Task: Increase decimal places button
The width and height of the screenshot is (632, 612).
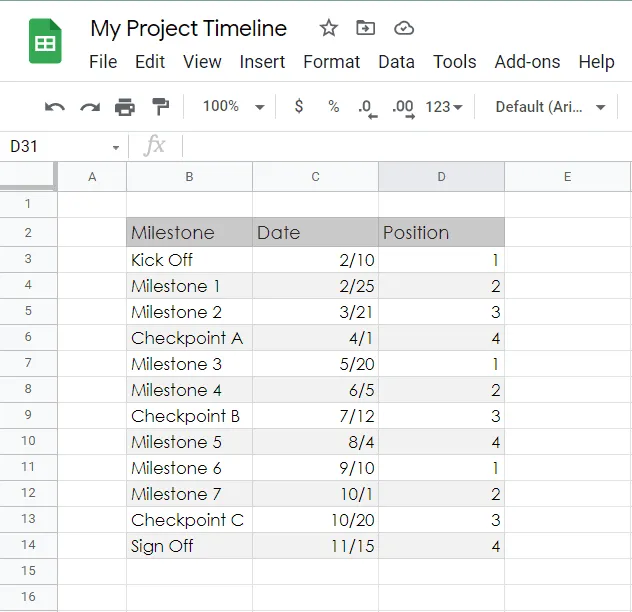Action: coord(403,107)
